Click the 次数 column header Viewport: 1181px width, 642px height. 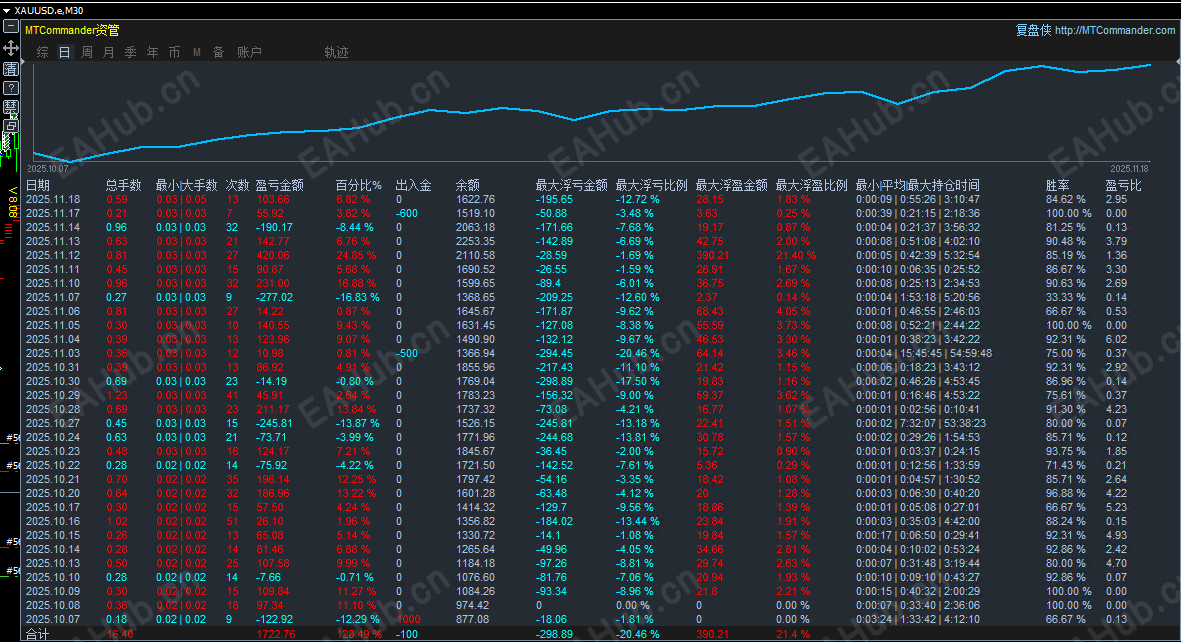tap(237, 185)
